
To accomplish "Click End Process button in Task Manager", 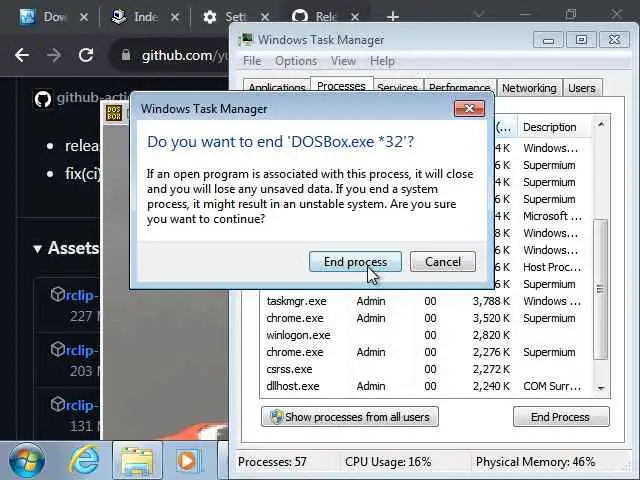I will (x=561, y=417).
